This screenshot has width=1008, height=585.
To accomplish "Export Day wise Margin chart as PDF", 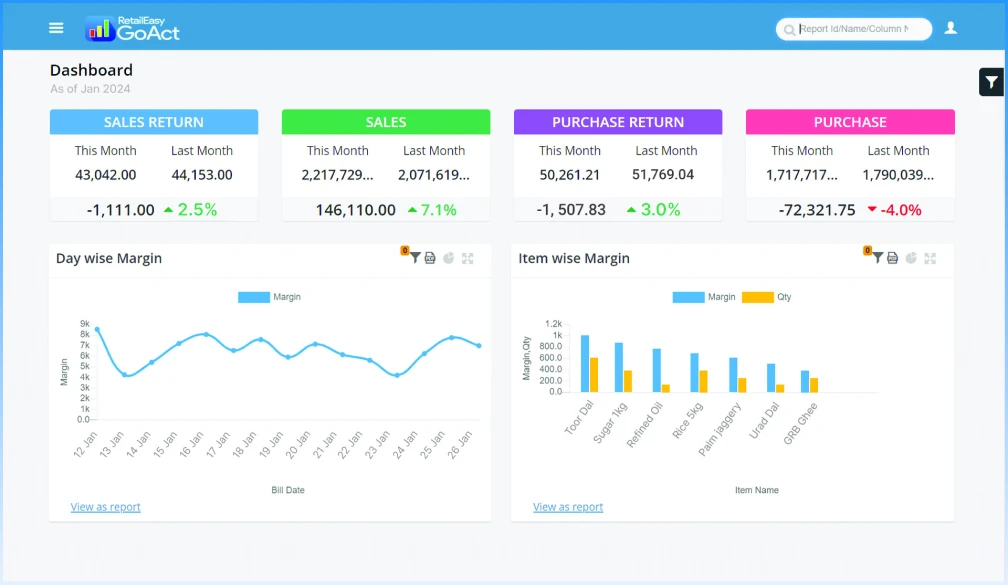I will coord(430,258).
